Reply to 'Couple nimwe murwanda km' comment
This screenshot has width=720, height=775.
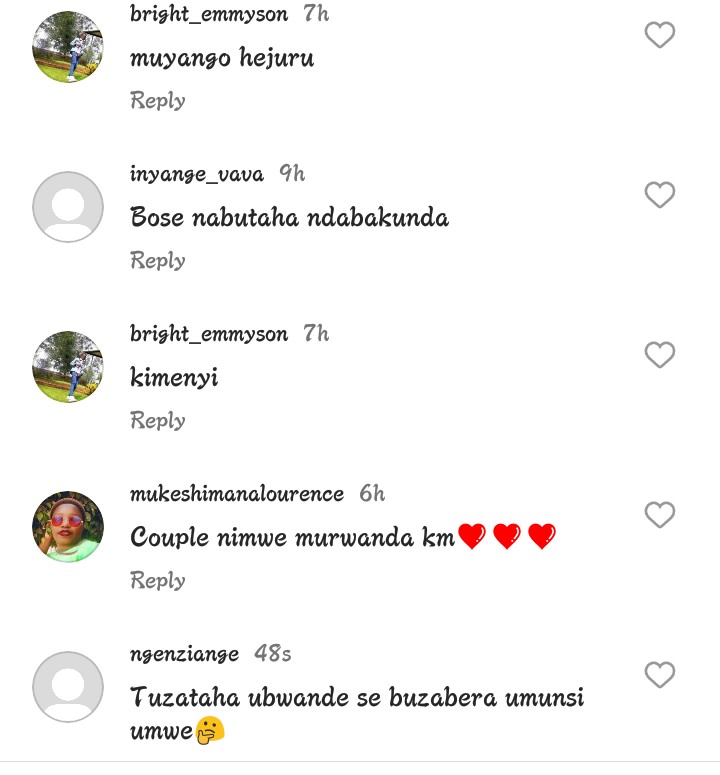pos(158,580)
